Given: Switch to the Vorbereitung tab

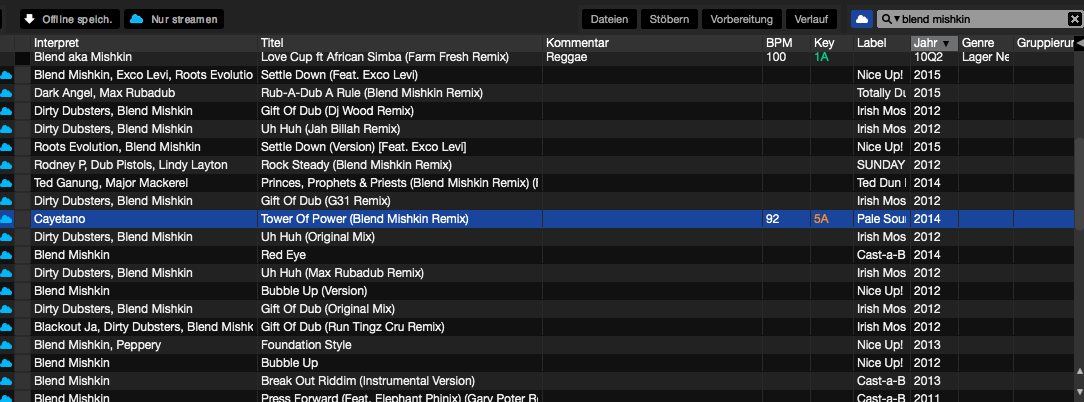Looking at the screenshot, I should (x=743, y=19).
